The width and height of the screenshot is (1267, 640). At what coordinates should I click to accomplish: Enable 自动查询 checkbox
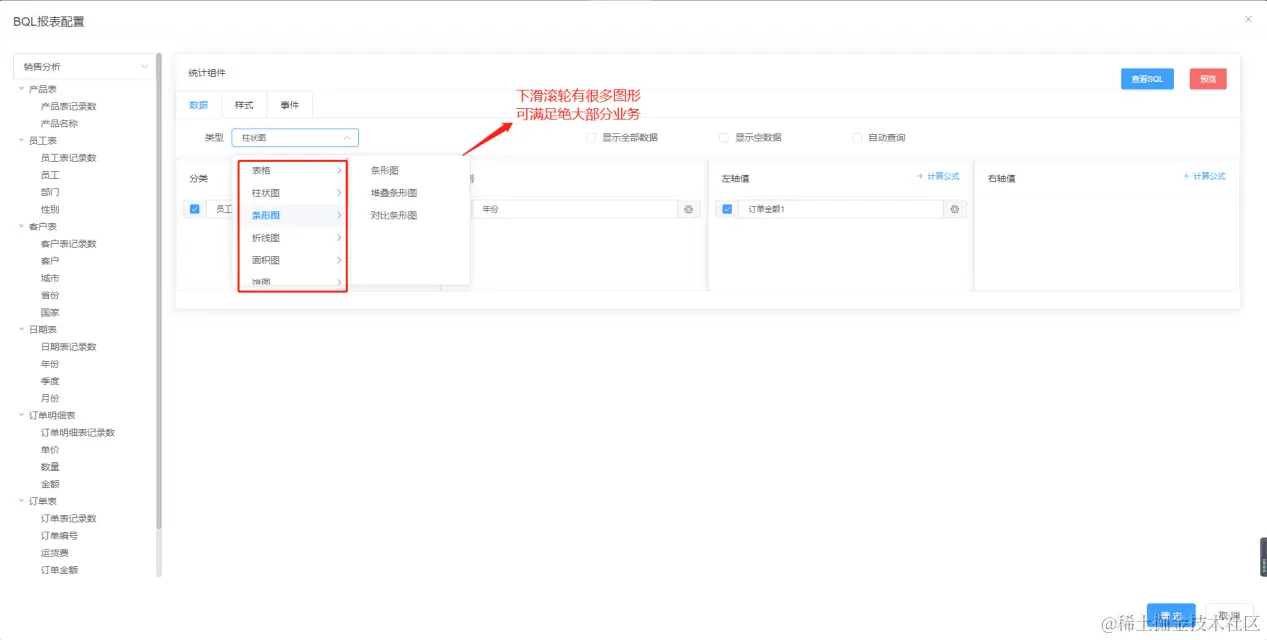pos(857,138)
